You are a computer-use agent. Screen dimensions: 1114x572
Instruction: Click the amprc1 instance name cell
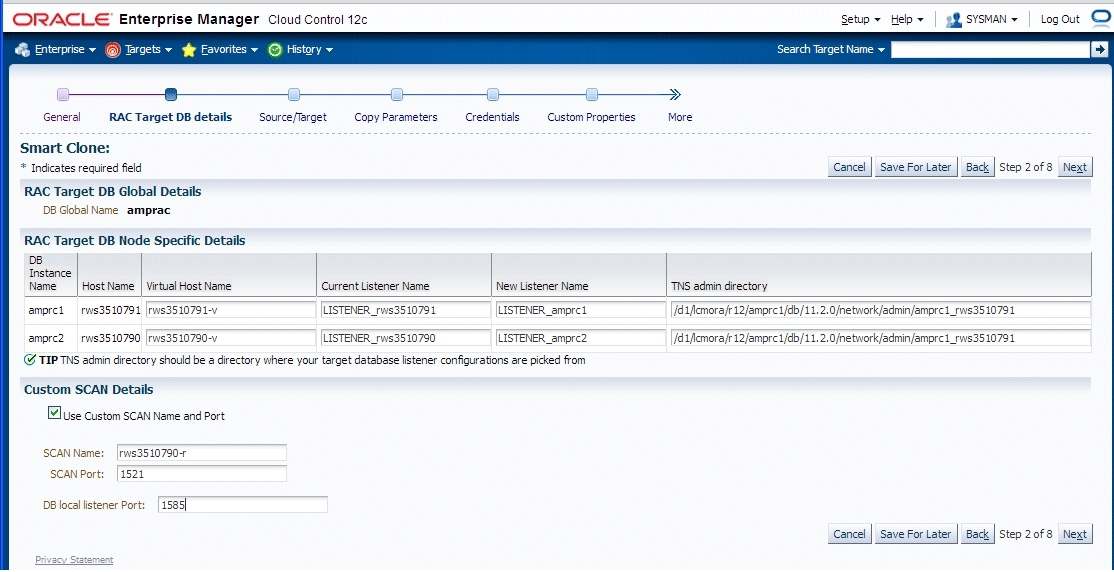(x=50, y=310)
